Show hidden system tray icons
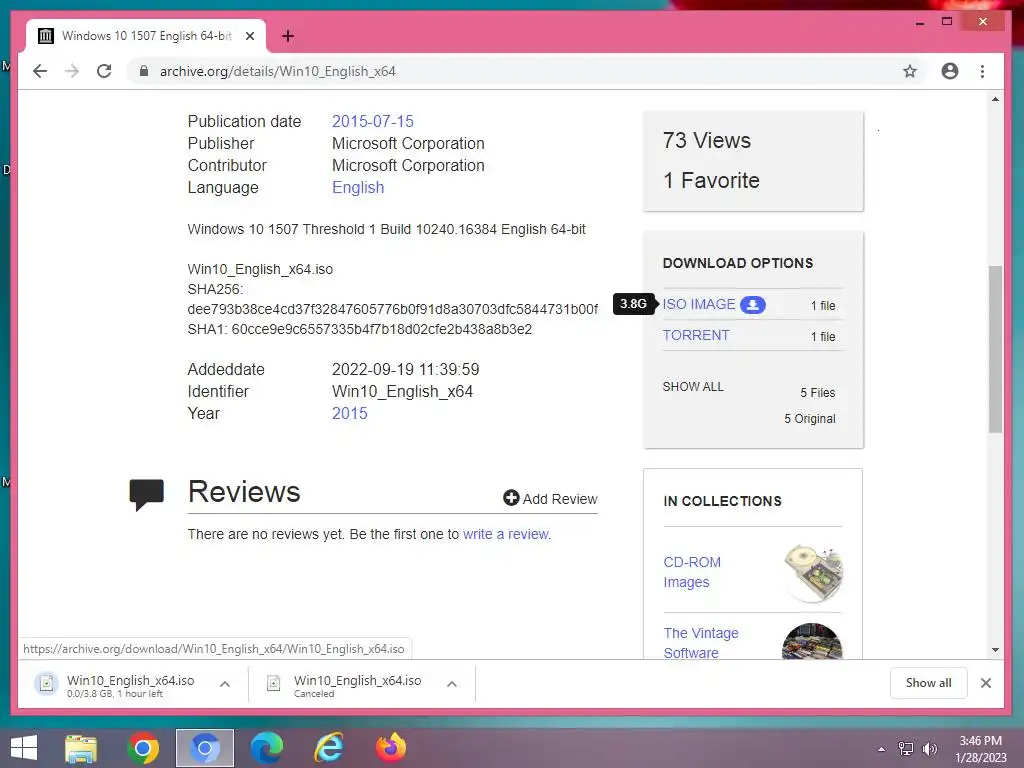 [x=881, y=749]
